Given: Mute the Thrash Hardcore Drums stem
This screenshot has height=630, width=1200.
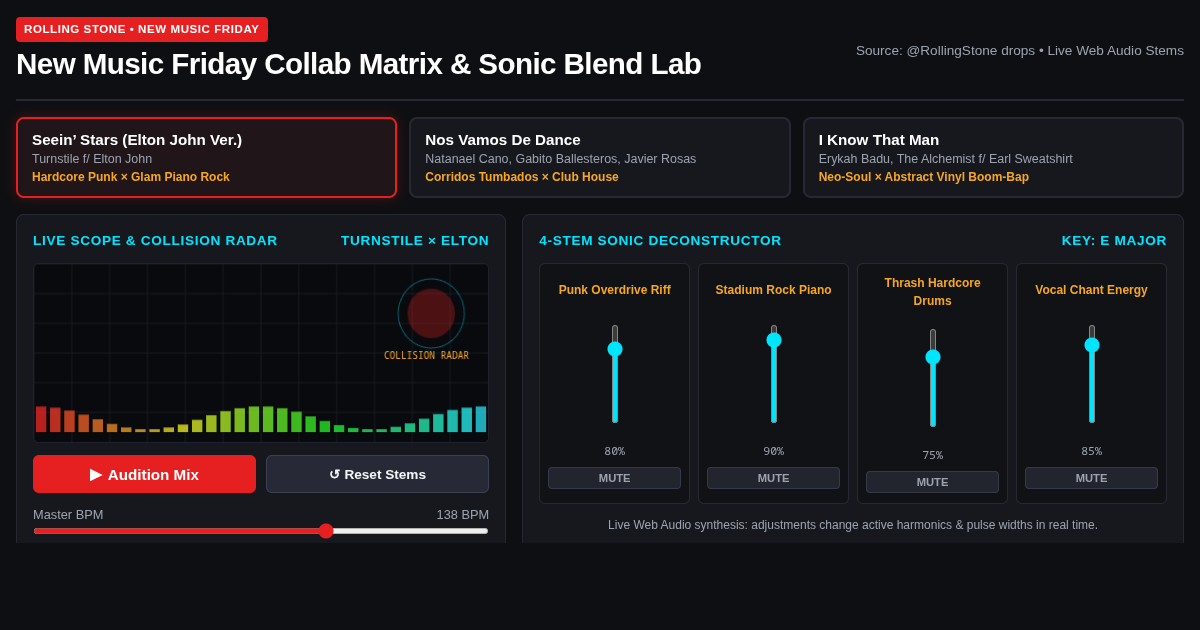Looking at the screenshot, I should pos(932,482).
